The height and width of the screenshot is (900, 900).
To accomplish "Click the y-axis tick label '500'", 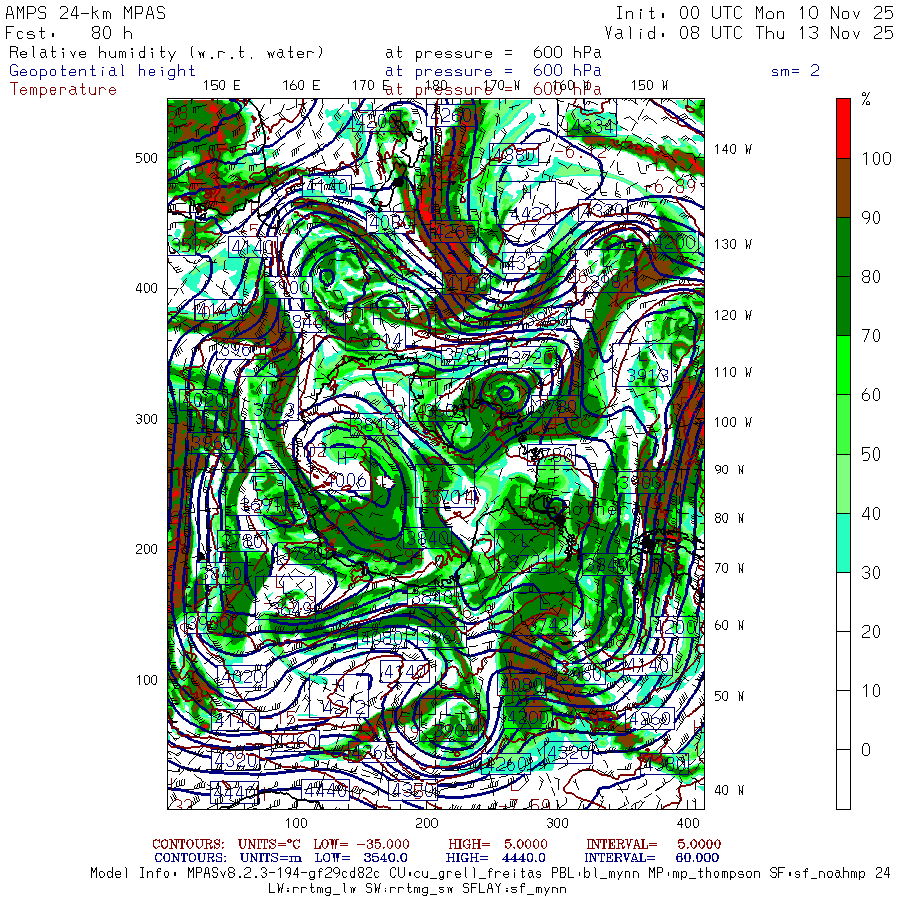I will coord(146,158).
